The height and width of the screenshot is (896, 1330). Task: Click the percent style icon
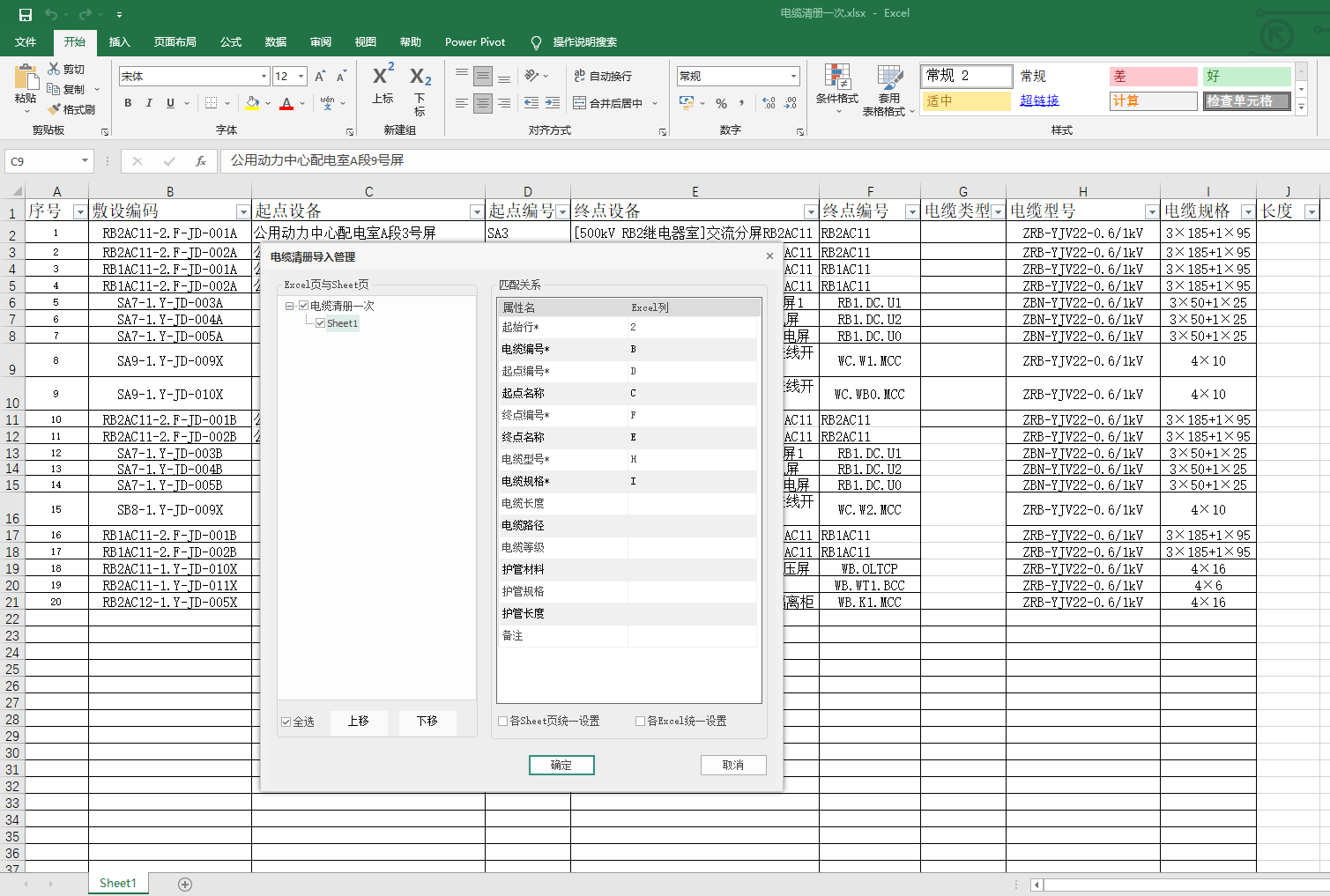(x=722, y=104)
